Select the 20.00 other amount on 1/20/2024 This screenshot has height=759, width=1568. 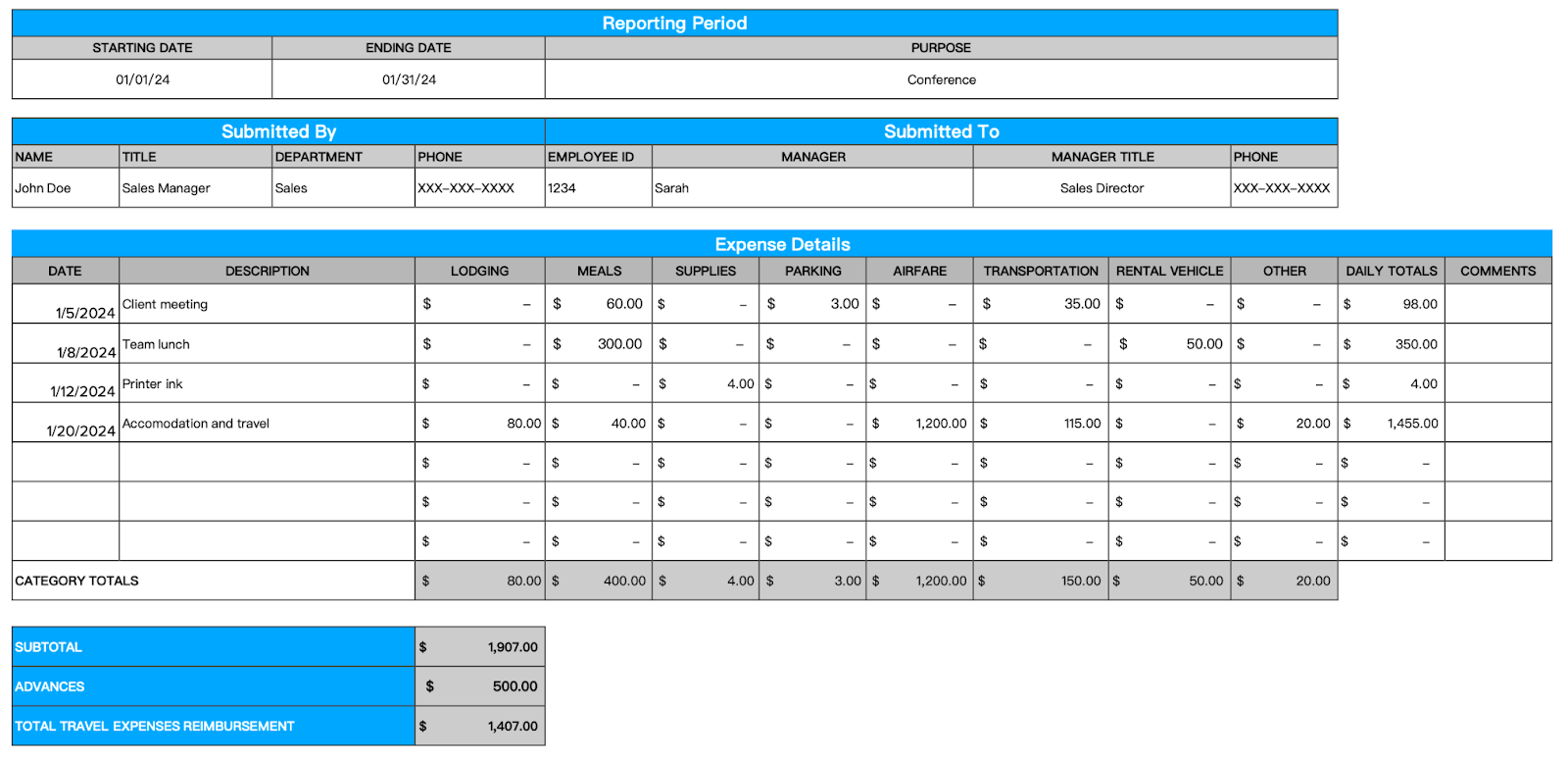tap(1285, 423)
